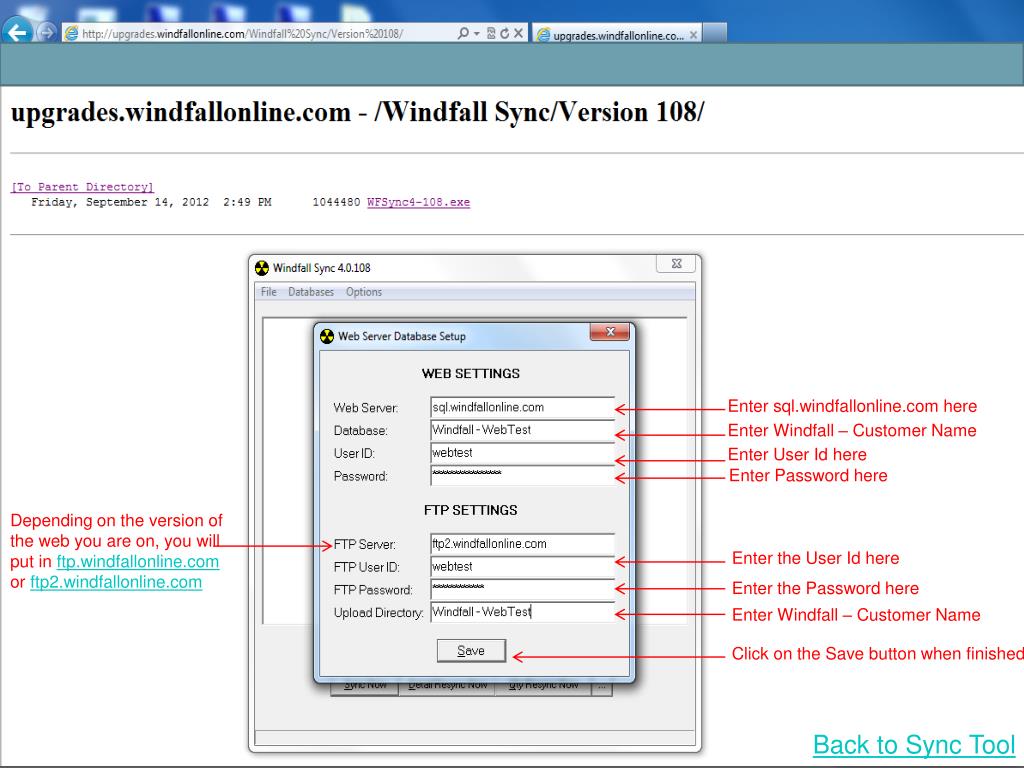The width and height of the screenshot is (1024, 768).
Task: Click the browser address URL field
Action: [x=261, y=33]
